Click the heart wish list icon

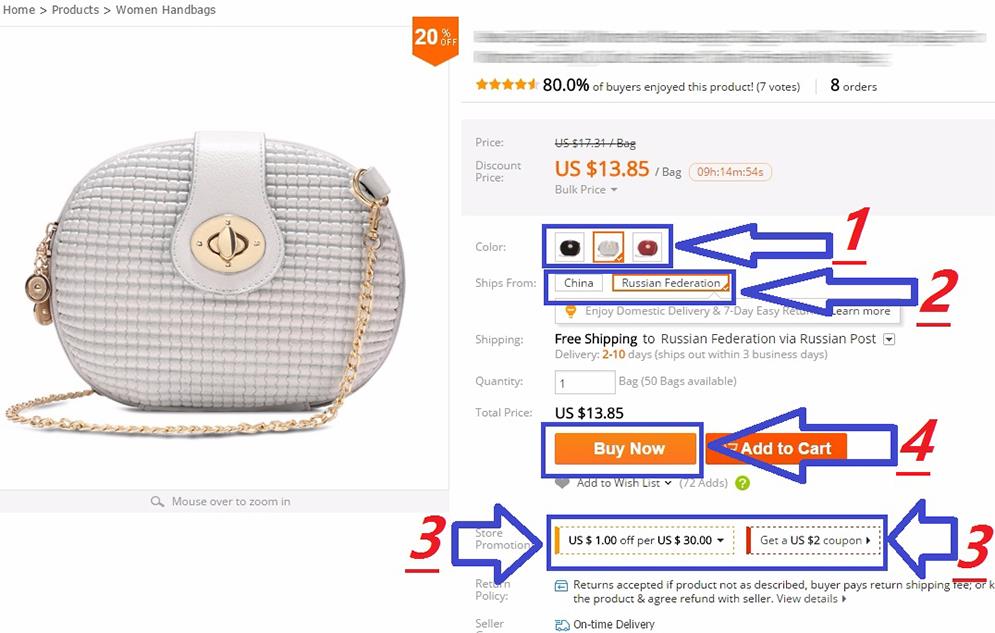point(562,483)
